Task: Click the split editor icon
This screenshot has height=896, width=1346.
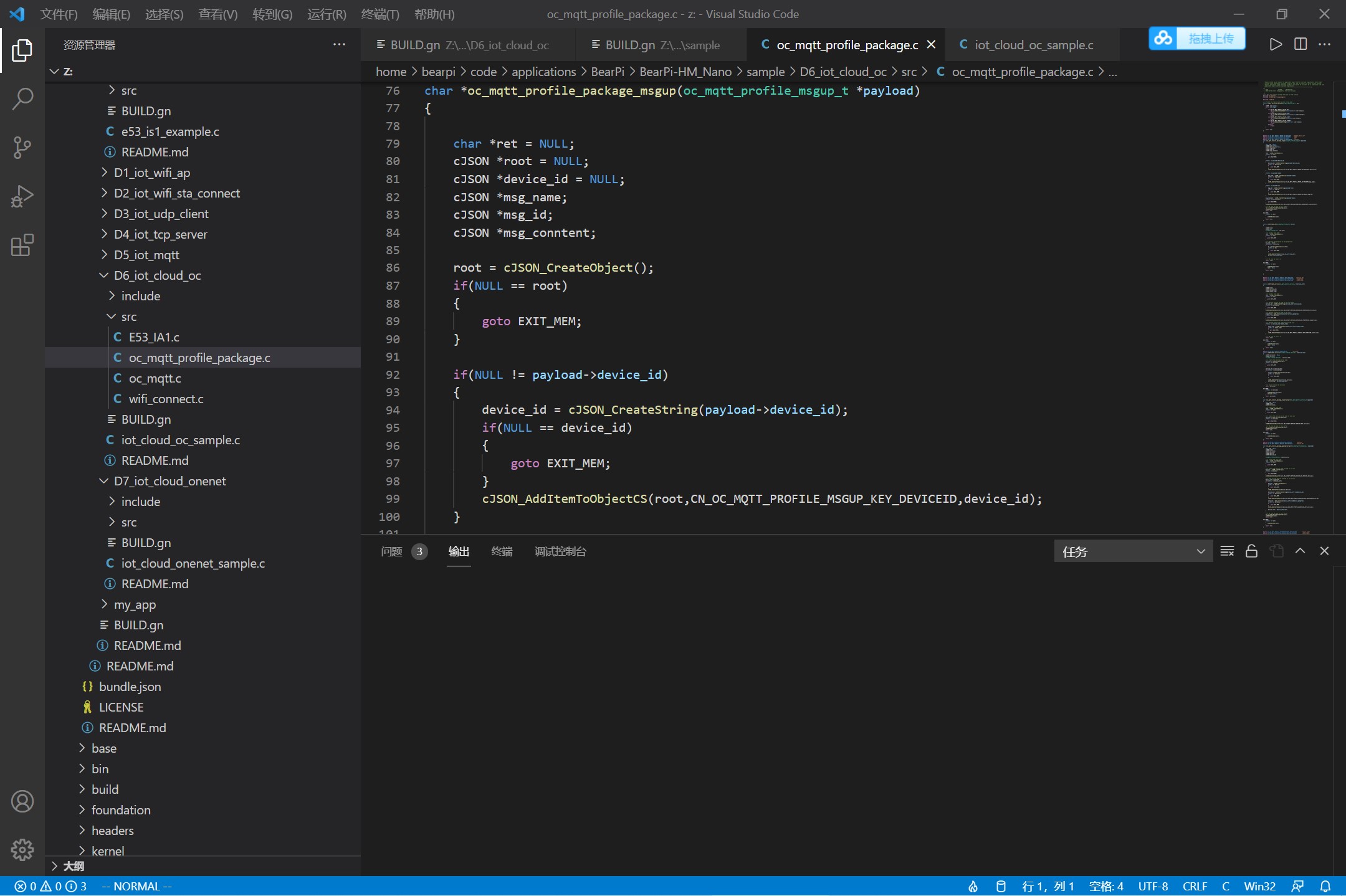Action: 1301,44
